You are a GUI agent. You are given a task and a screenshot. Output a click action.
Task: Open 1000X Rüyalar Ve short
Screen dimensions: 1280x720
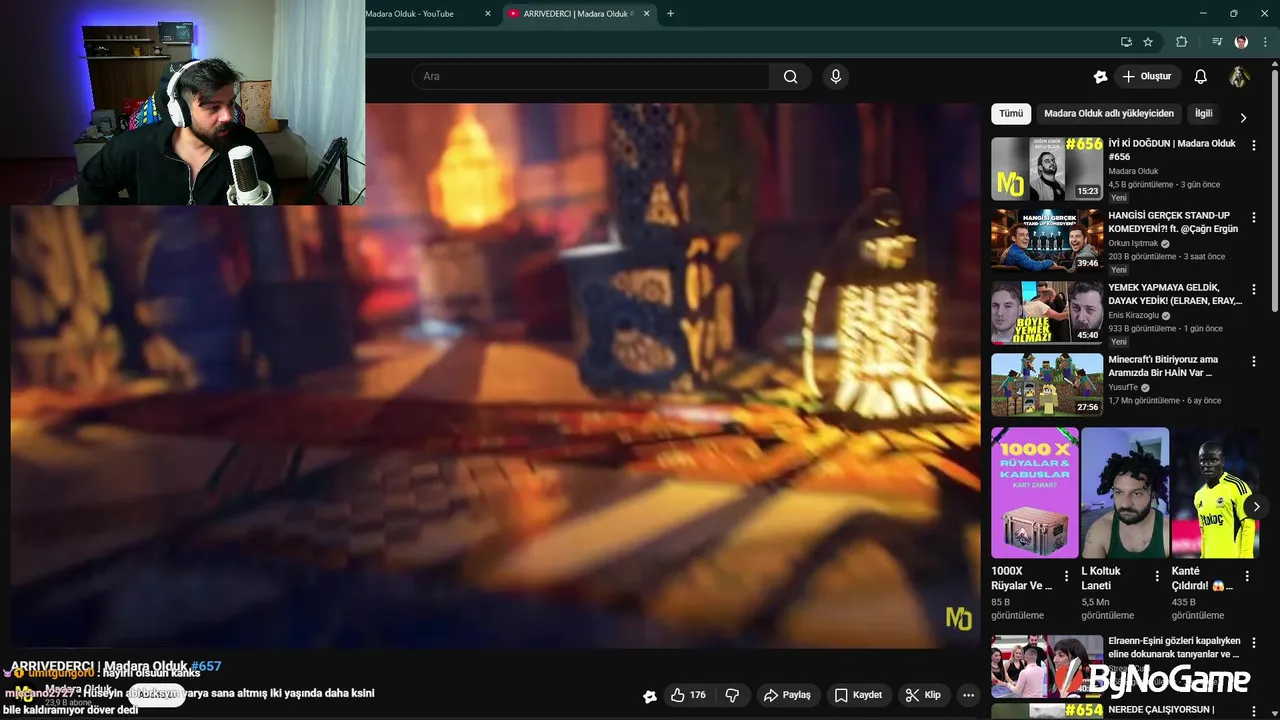point(1035,493)
